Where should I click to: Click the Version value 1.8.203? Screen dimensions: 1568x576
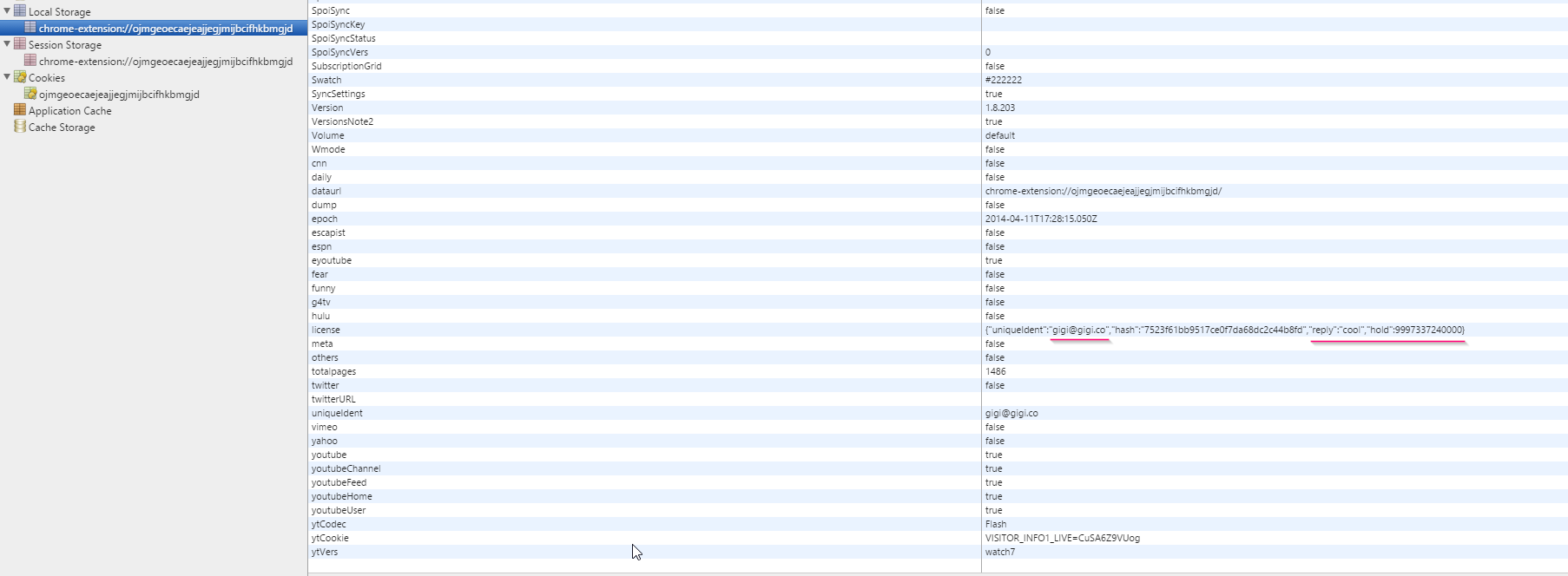[999, 108]
